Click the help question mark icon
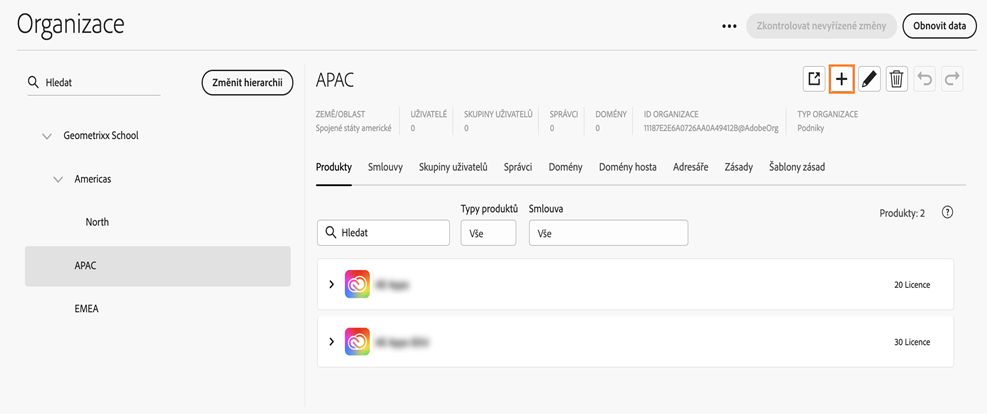 coord(947,213)
